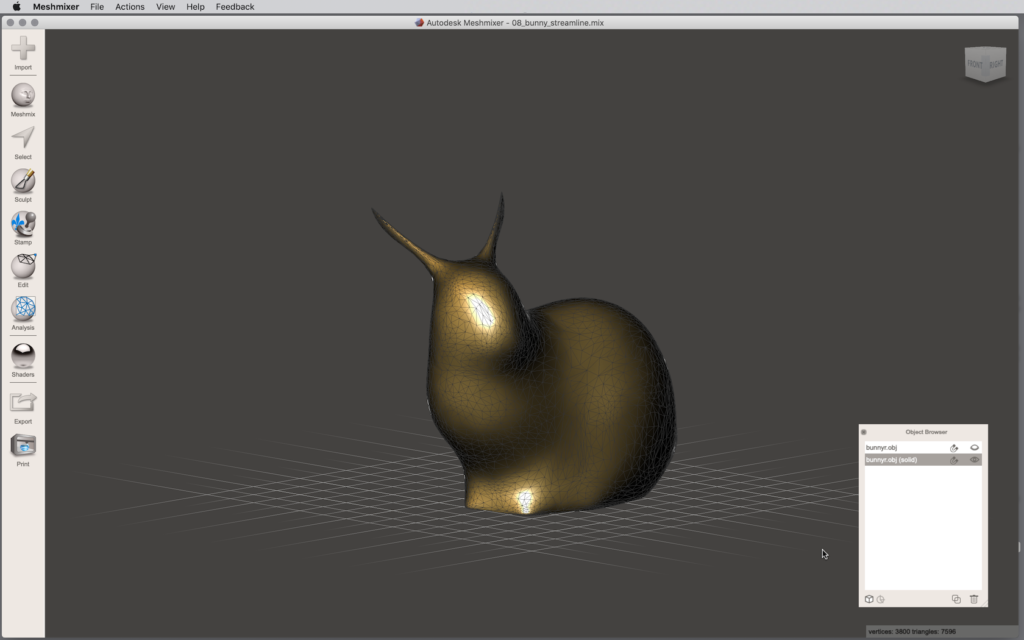This screenshot has width=1024, height=640.
Task: Click the view orientation cube
Action: 984,65
